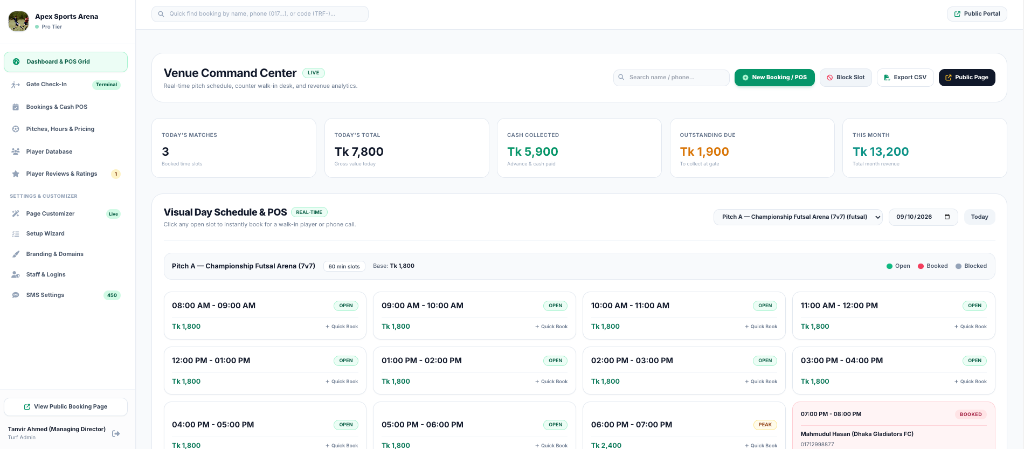Click the Page Customizer wand icon

tap(16, 213)
